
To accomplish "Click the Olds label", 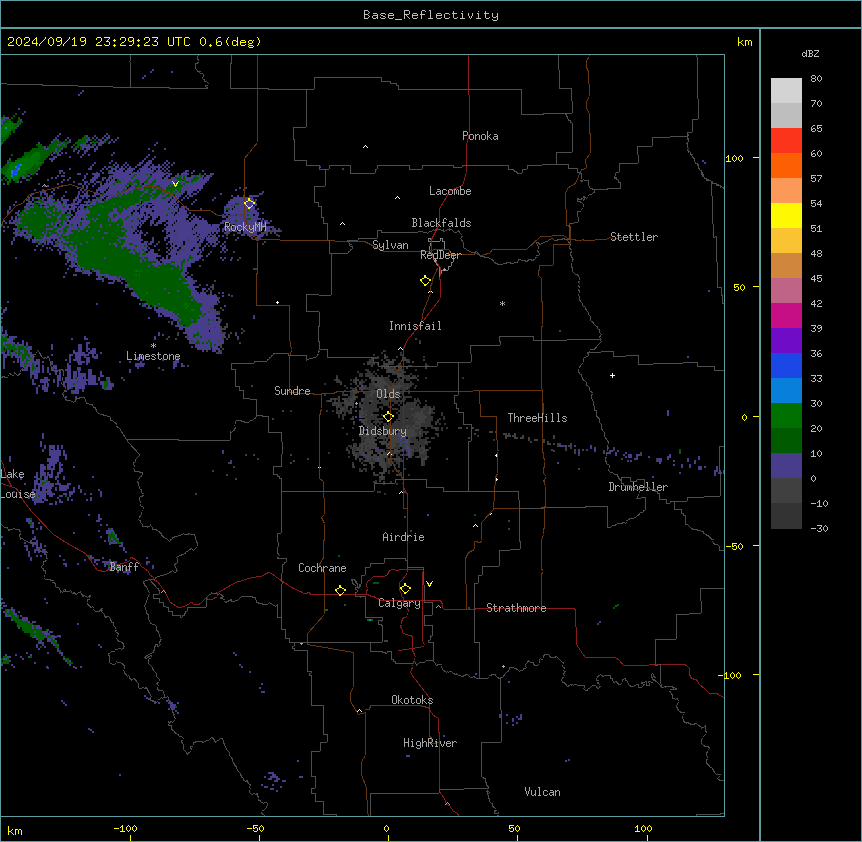I will (388, 394).
